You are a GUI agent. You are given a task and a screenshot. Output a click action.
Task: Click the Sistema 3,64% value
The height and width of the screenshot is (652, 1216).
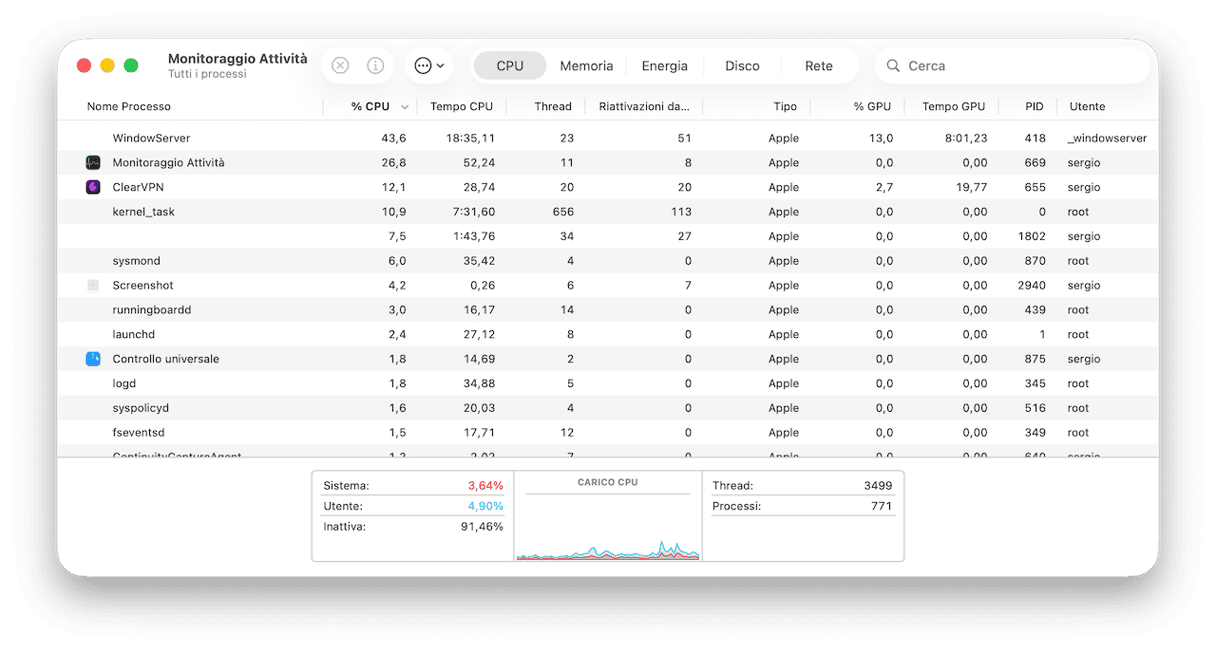(x=486, y=485)
